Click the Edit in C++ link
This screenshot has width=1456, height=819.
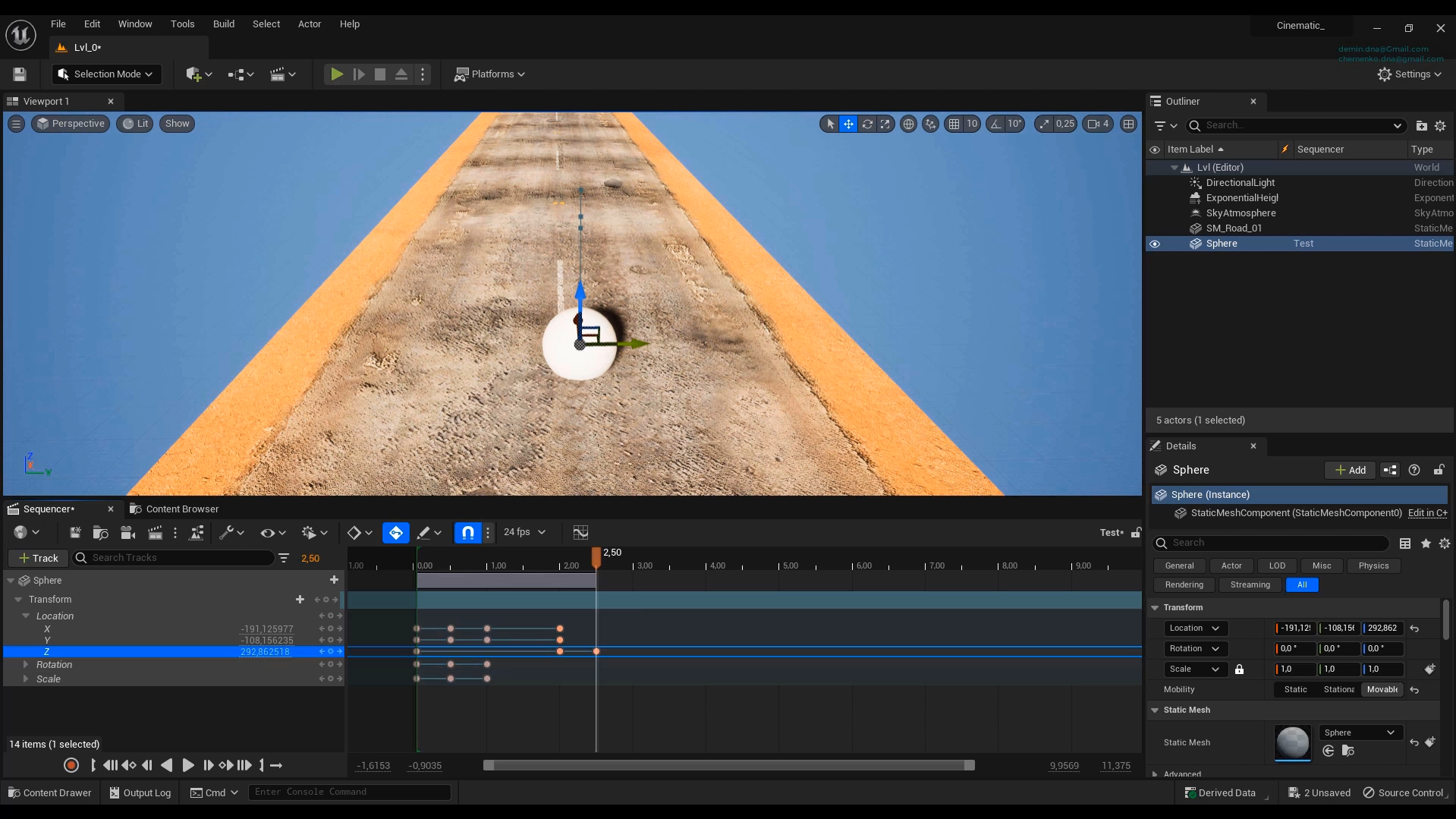click(1428, 513)
